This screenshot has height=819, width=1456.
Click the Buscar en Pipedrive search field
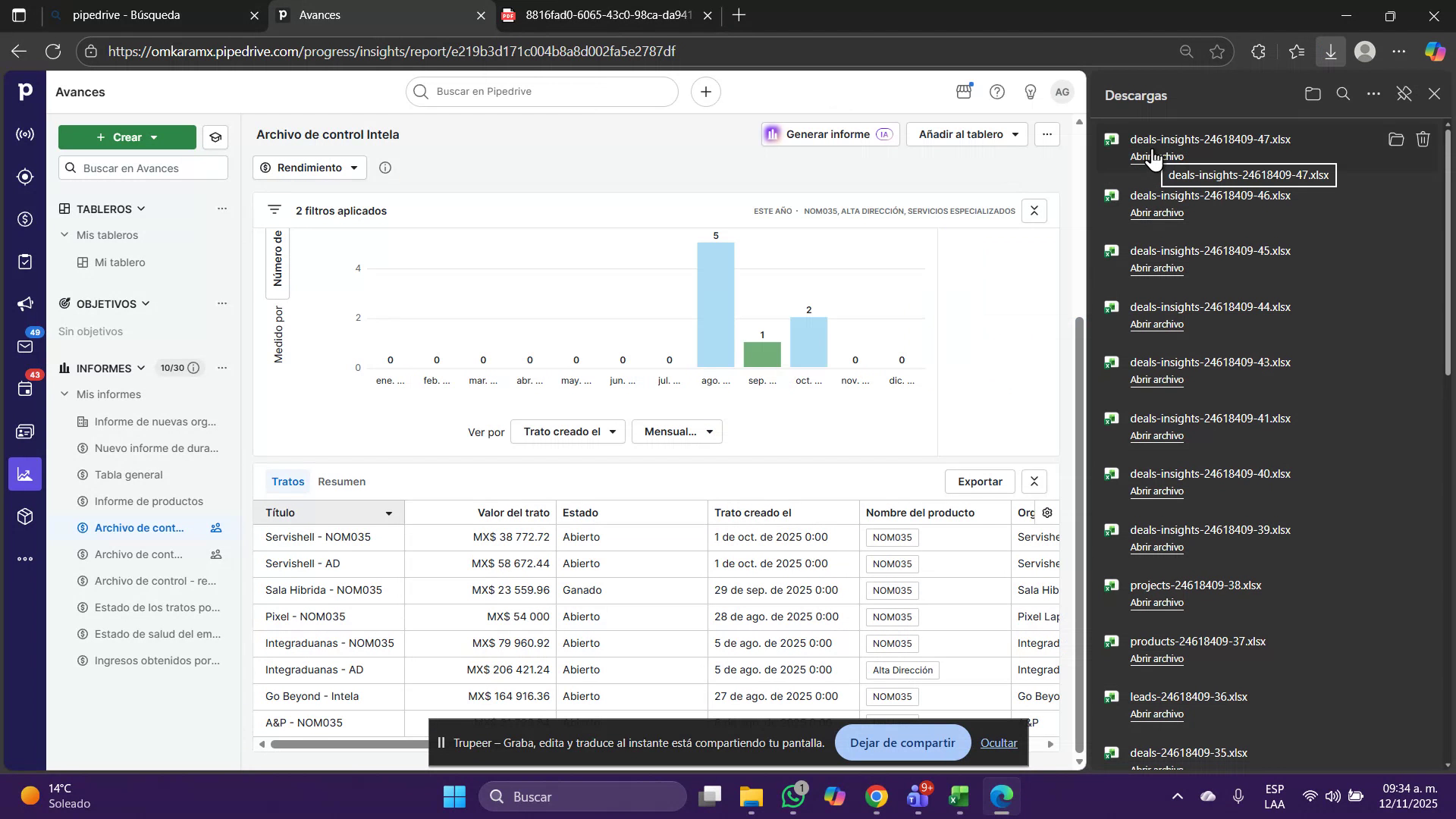[542, 92]
